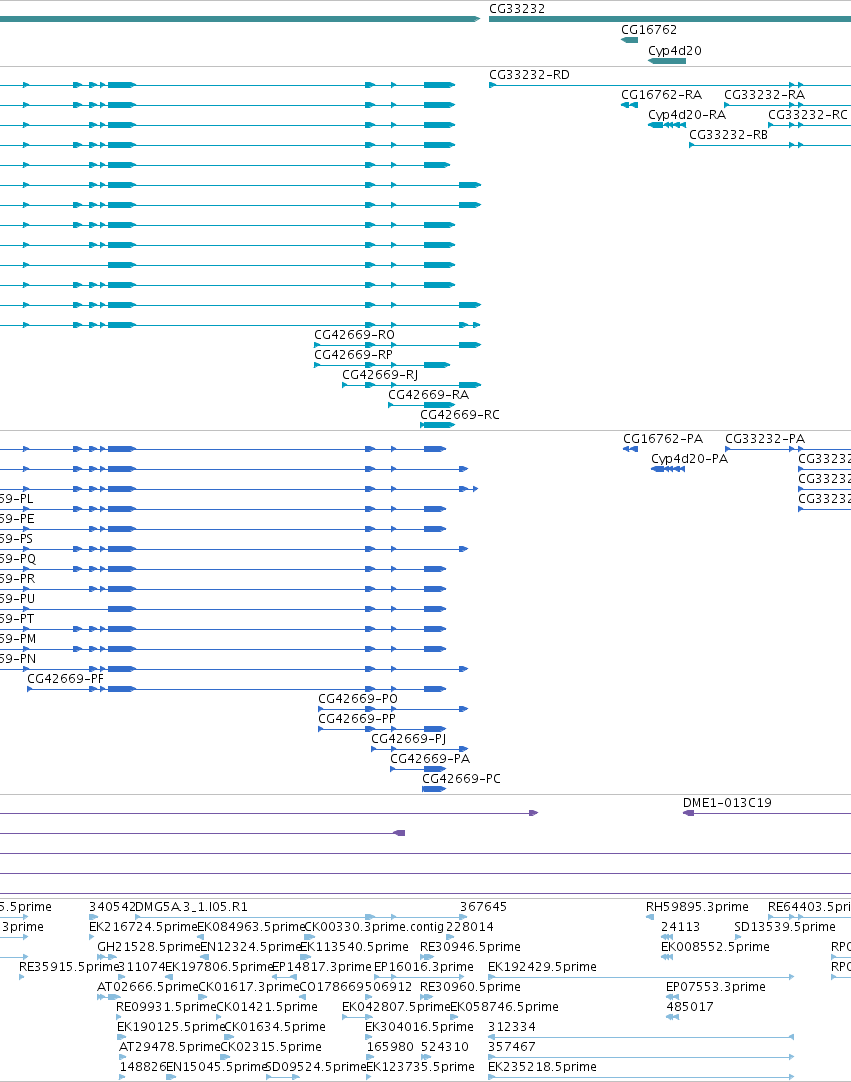Image resolution: width=851 pixels, height=1082 pixels.
Task: Click the CG33232-RB transcript label
Action: 728,135
